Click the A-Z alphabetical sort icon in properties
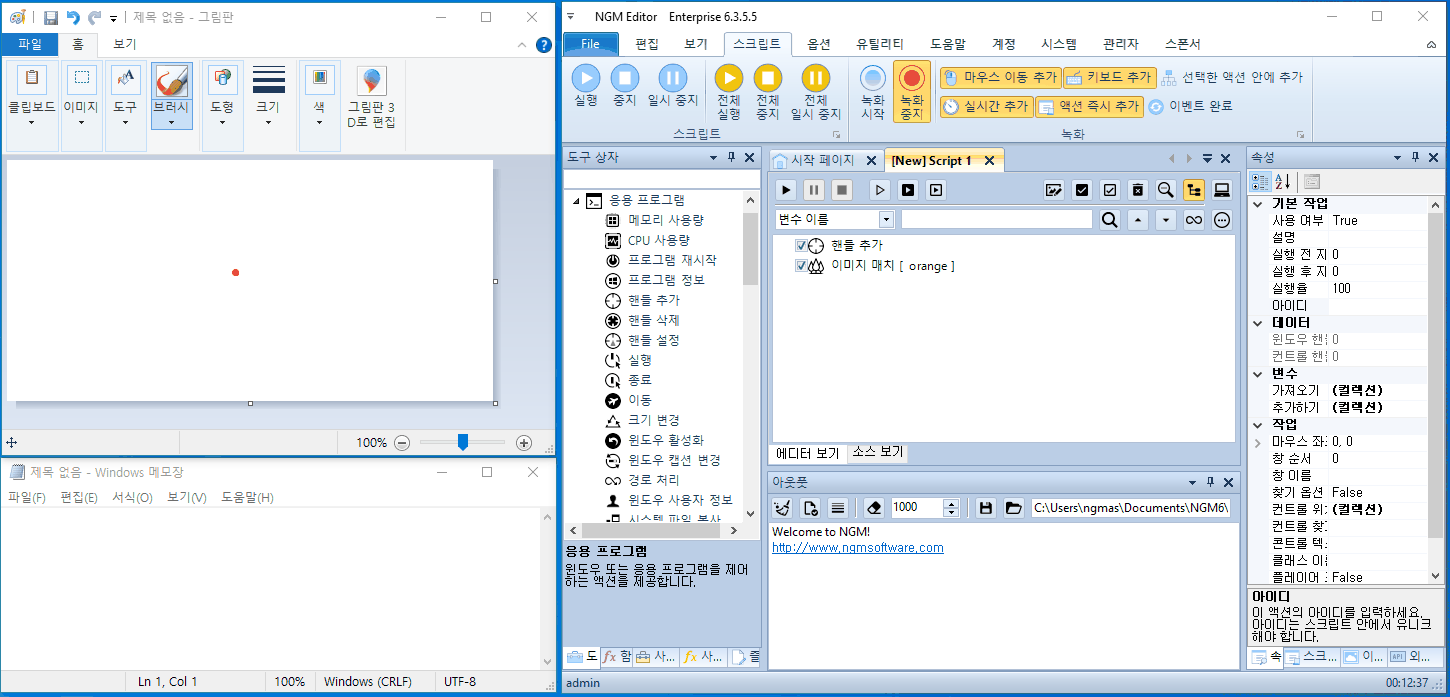 pyautogui.click(x=1282, y=181)
